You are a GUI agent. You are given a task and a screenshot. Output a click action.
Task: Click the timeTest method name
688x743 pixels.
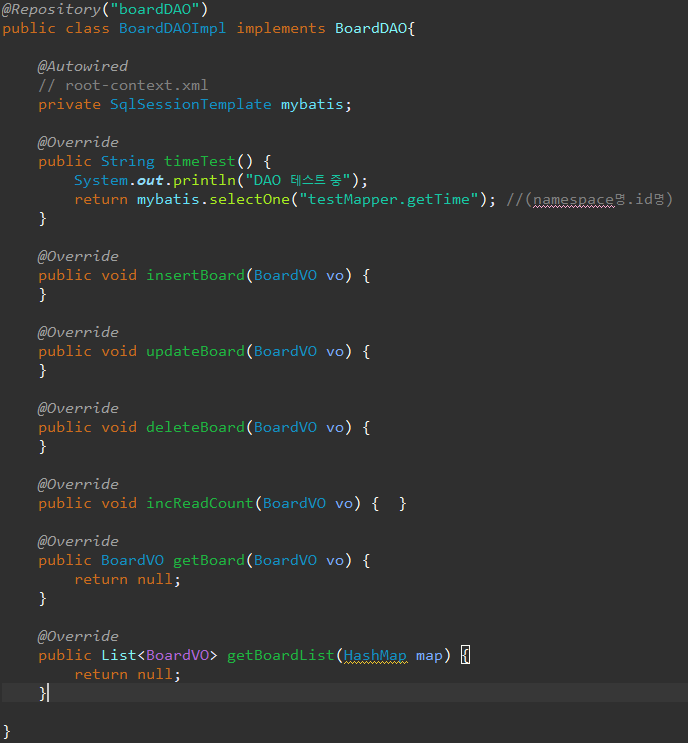point(199,162)
